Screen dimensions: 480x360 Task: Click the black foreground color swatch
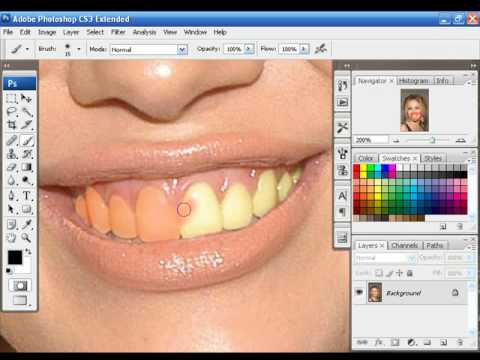coord(15,257)
